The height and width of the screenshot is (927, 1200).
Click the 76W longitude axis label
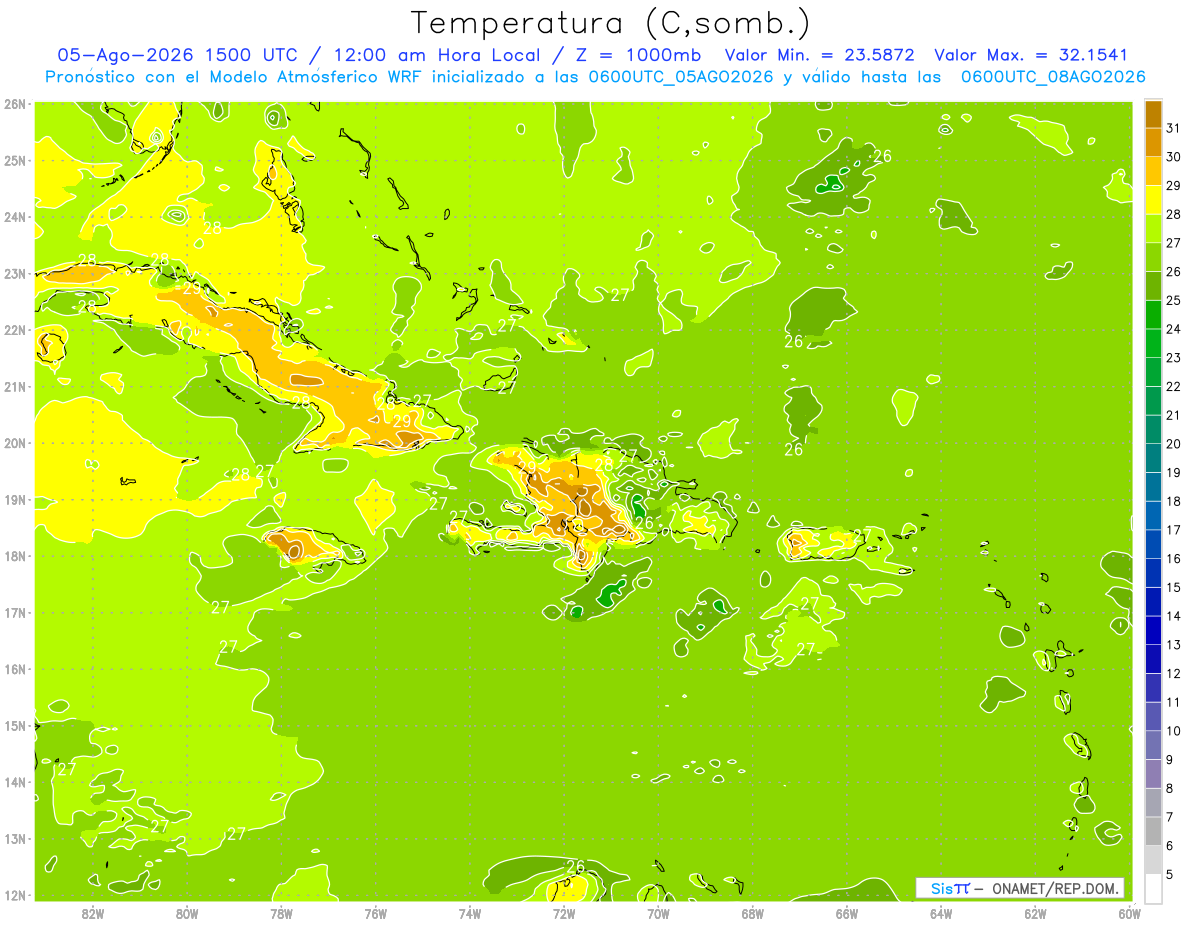click(x=376, y=913)
